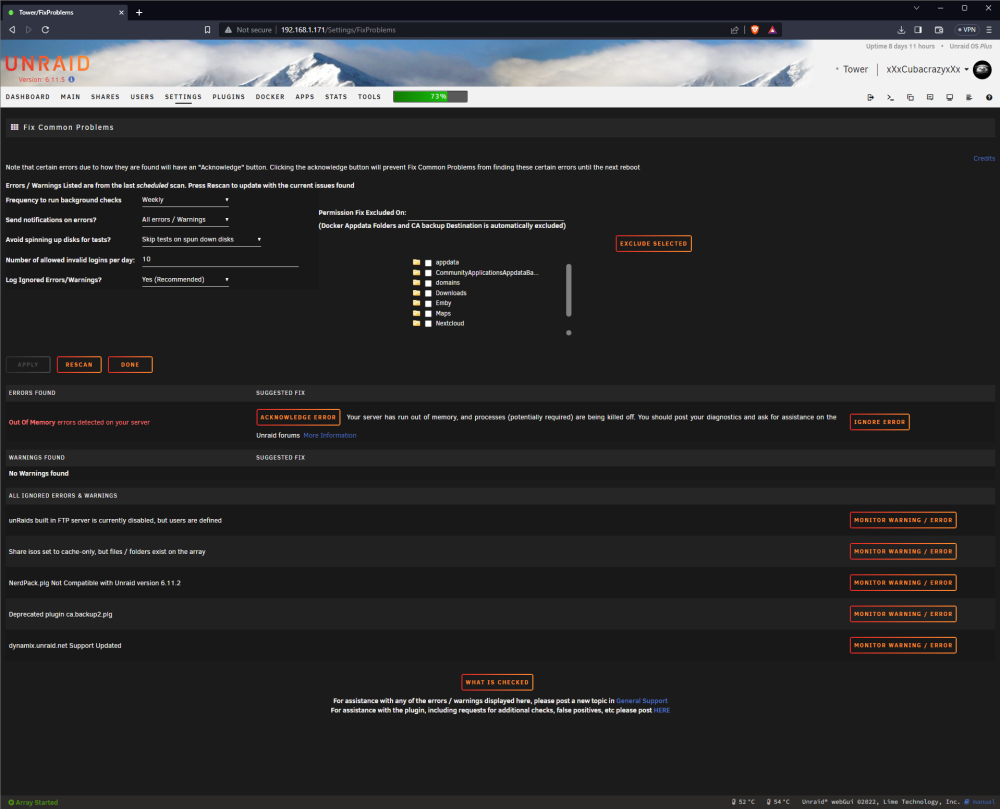Open browser downloads icon

[901, 30]
